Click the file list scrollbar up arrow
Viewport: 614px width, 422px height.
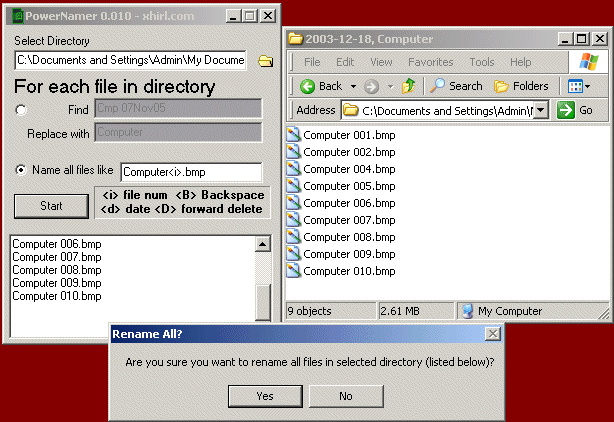pyautogui.click(x=263, y=244)
